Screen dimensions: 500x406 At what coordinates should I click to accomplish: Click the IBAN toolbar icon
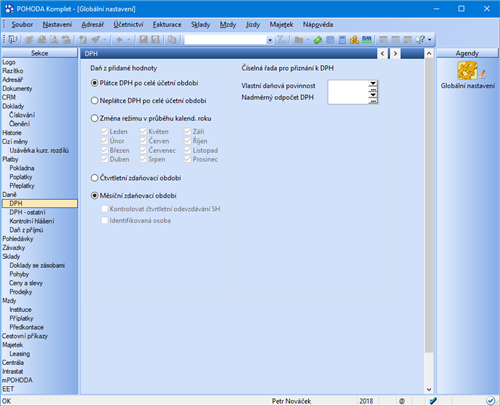(367, 40)
